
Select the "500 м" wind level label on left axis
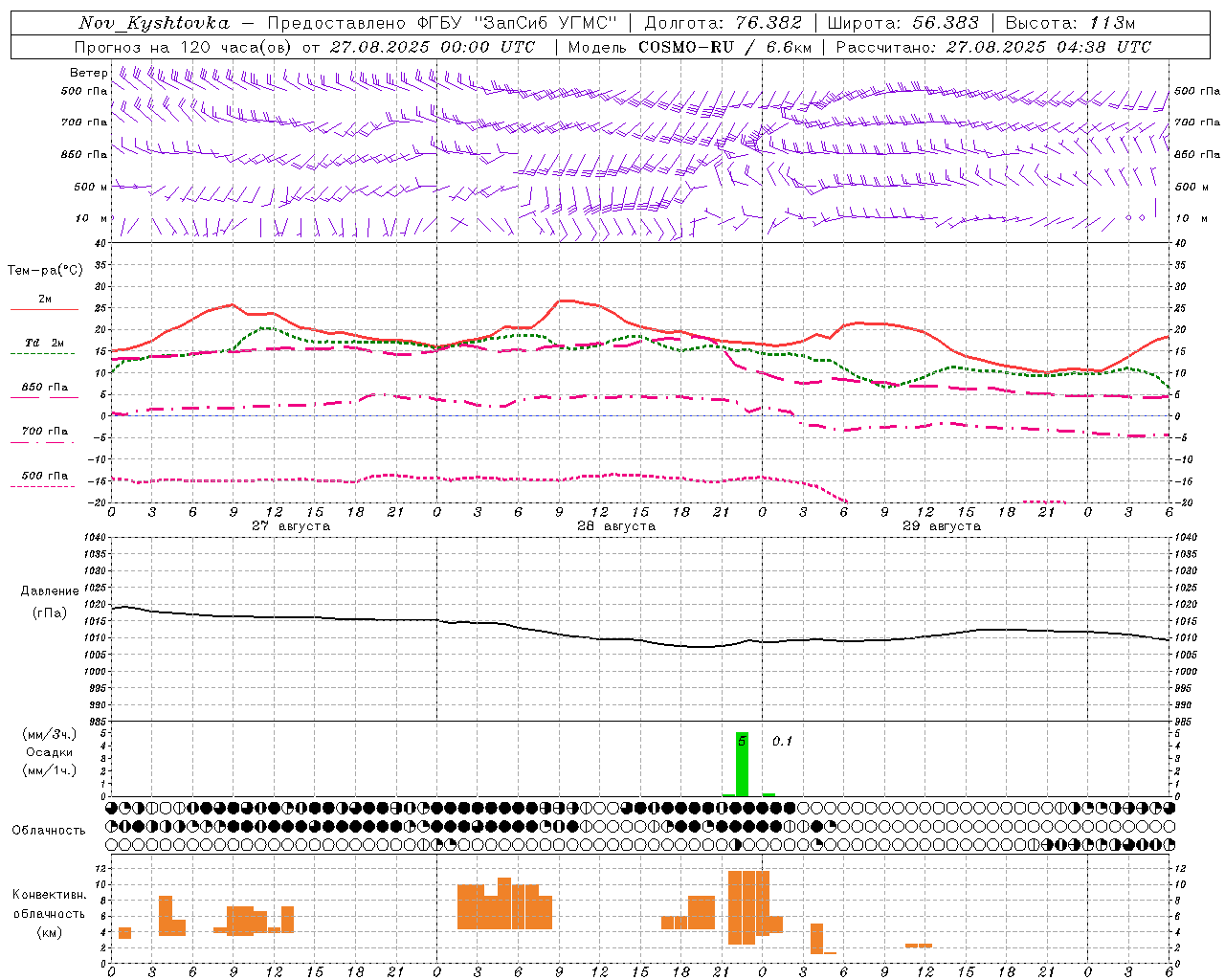[91, 187]
